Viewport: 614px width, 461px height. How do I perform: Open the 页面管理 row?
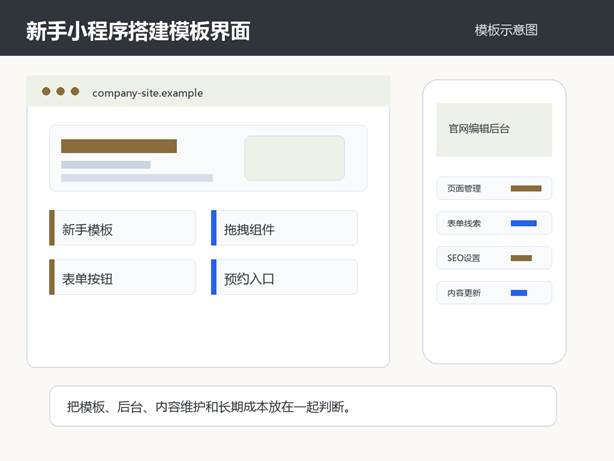(494, 188)
